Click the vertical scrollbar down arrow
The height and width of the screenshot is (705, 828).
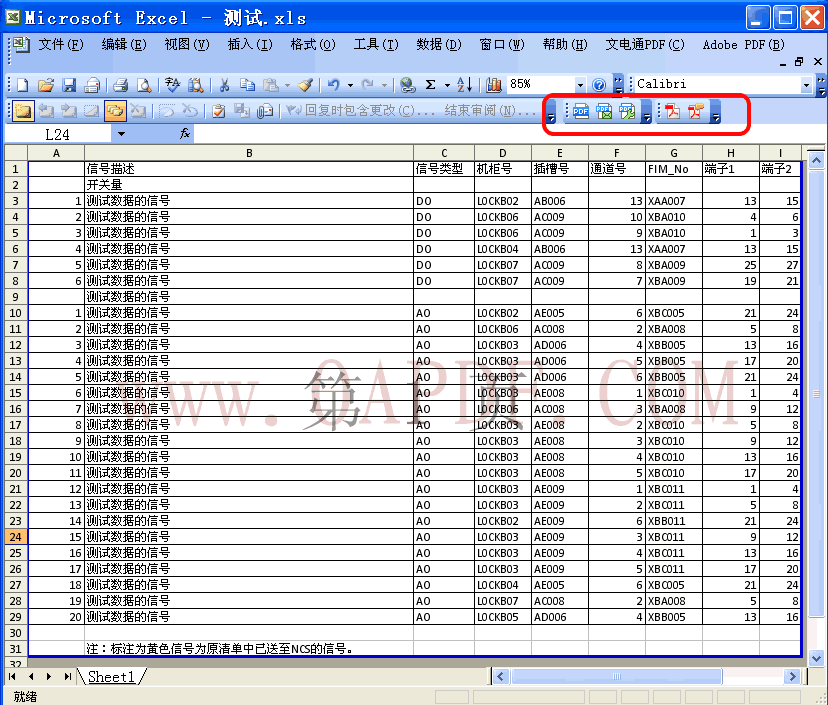[816, 659]
